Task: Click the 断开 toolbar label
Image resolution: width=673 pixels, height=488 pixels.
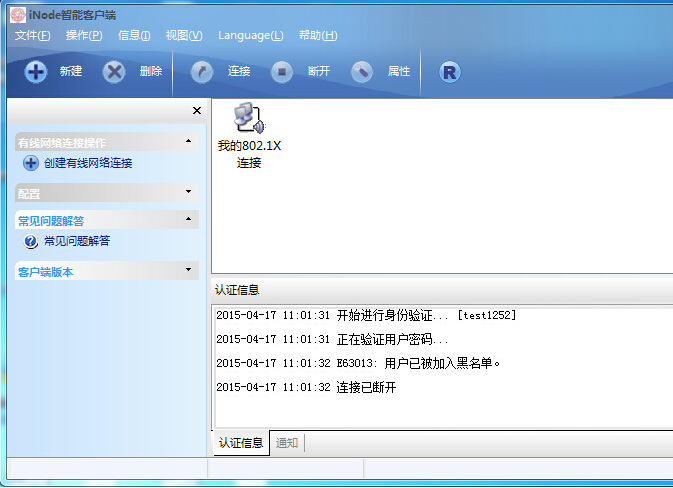Action: point(319,71)
